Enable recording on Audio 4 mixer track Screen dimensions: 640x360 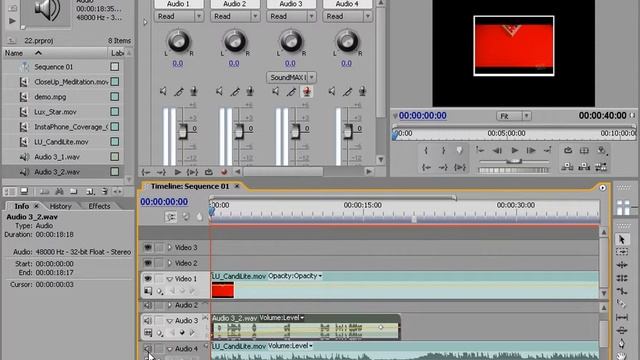point(362,91)
